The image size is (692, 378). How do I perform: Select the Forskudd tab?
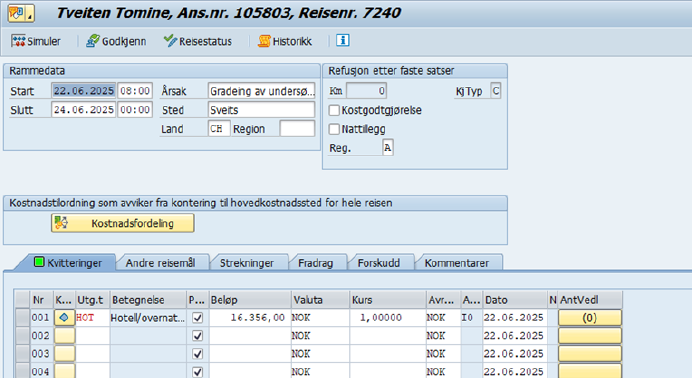tap(379, 263)
